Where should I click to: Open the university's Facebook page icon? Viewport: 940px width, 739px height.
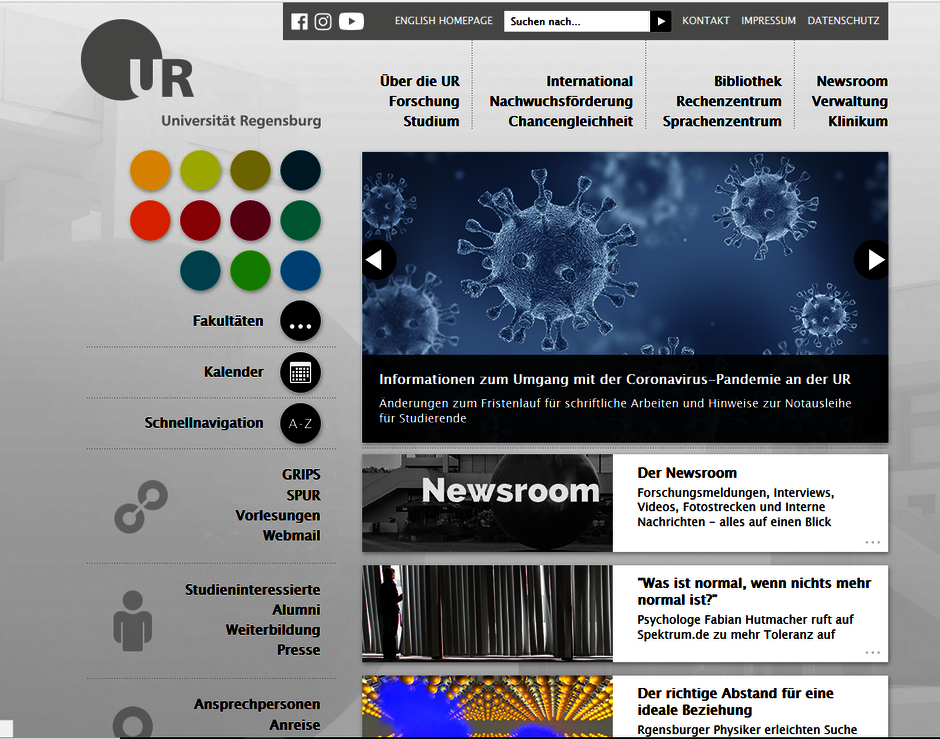tap(299, 21)
